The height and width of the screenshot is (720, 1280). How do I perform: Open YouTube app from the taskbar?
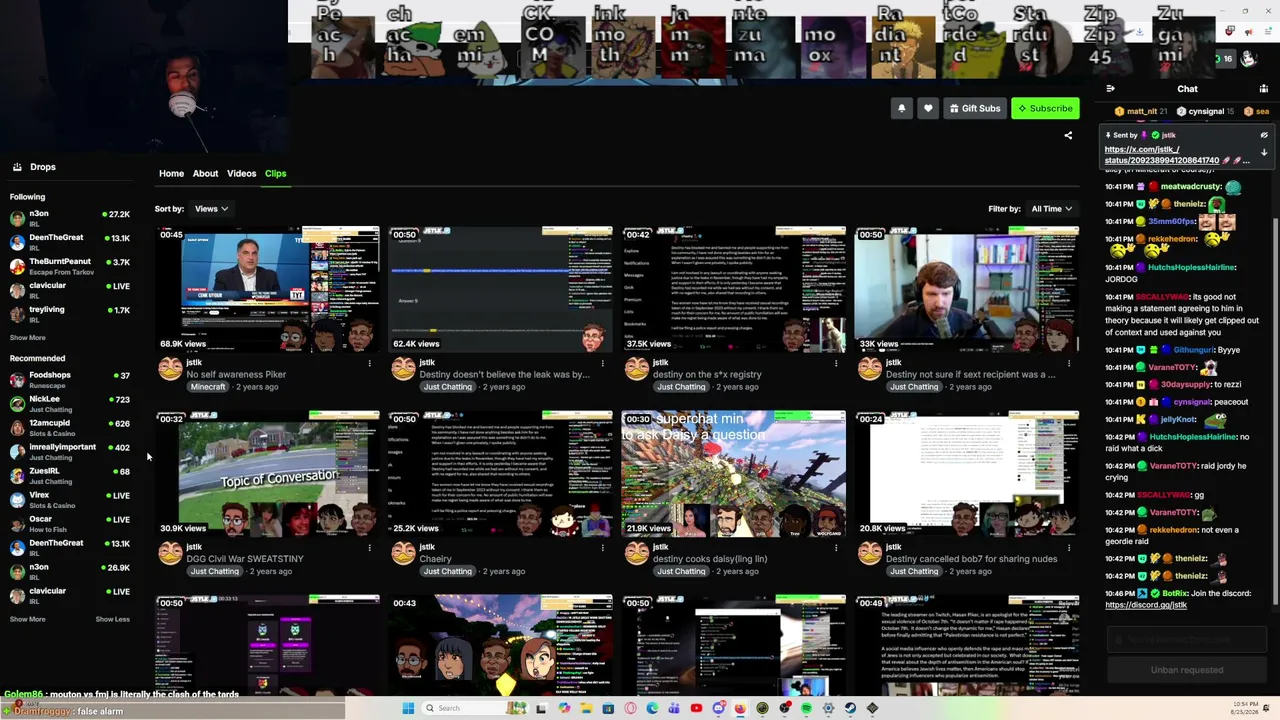click(696, 708)
